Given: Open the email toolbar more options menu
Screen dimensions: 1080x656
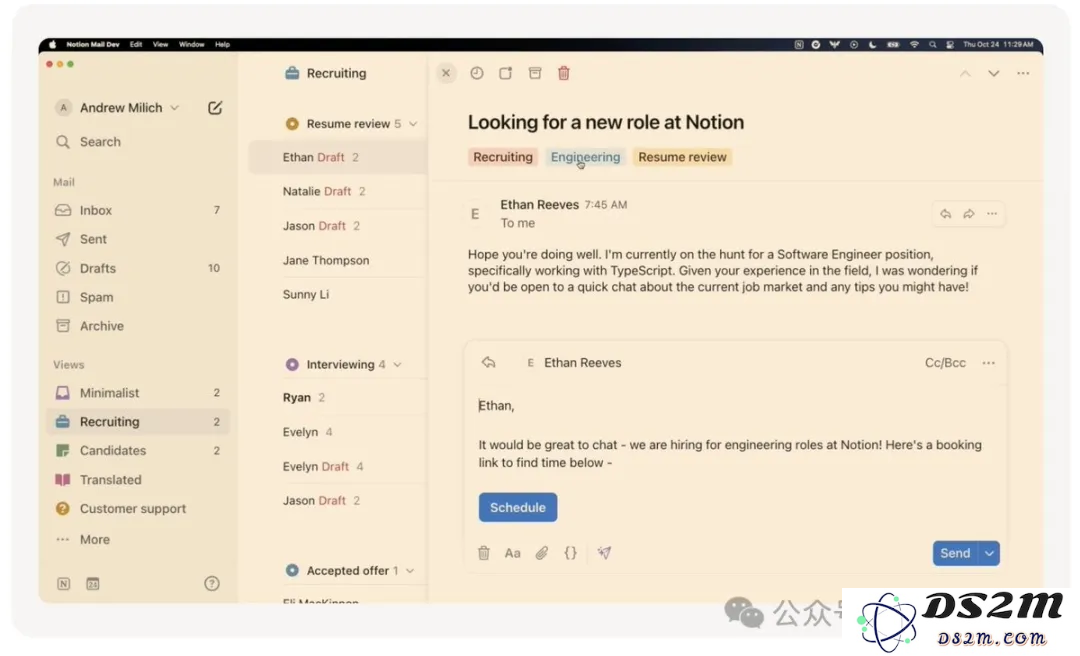Looking at the screenshot, I should pos(1023,74).
